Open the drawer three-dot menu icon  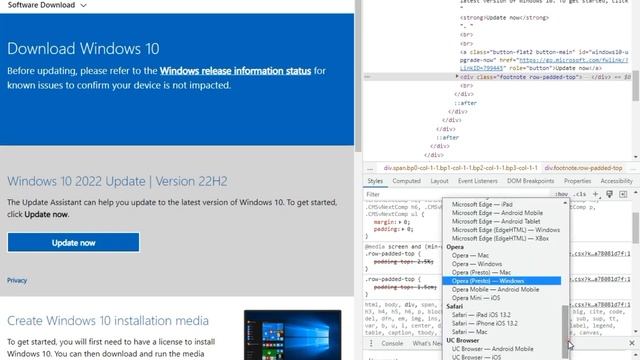pyautogui.click(x=371, y=344)
